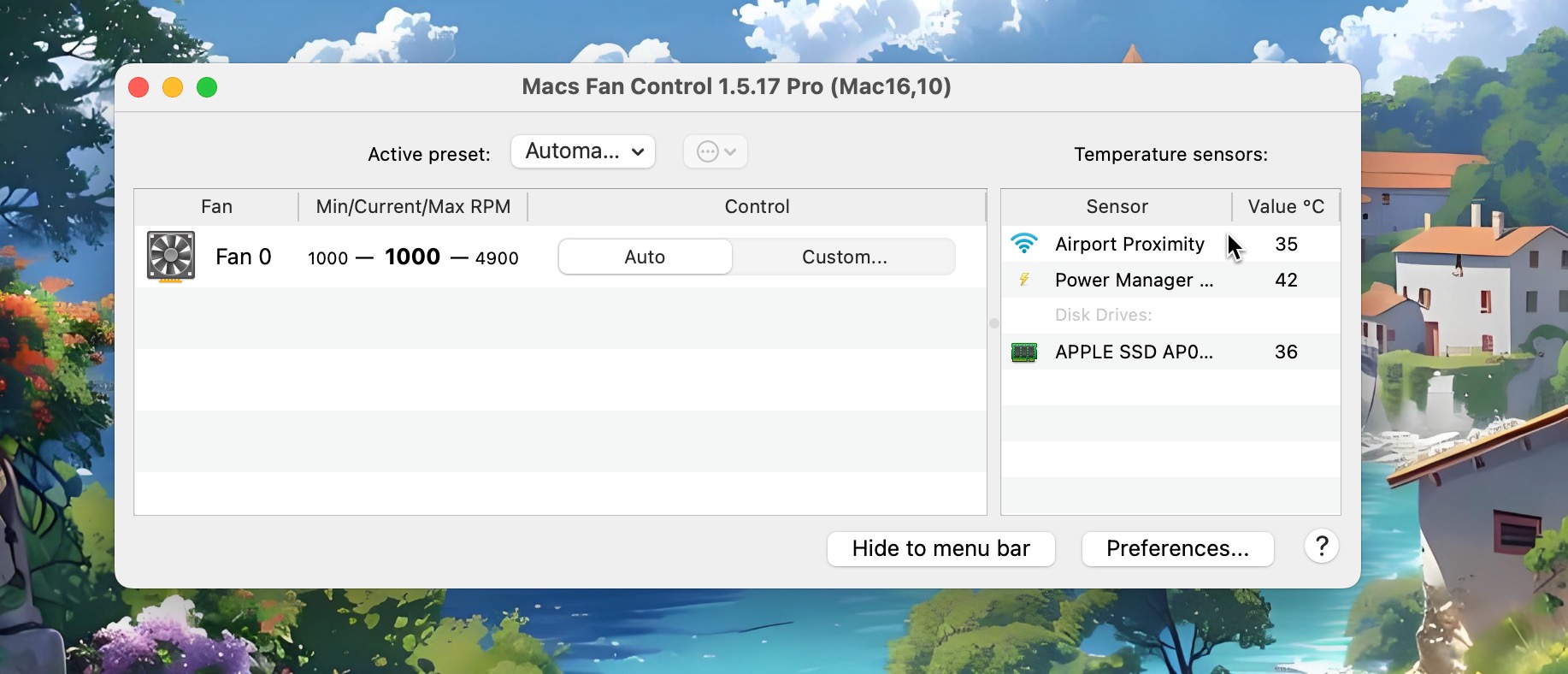Click the Disk Drives: group label
Viewport: 1568px width, 674px height.
(x=1103, y=315)
